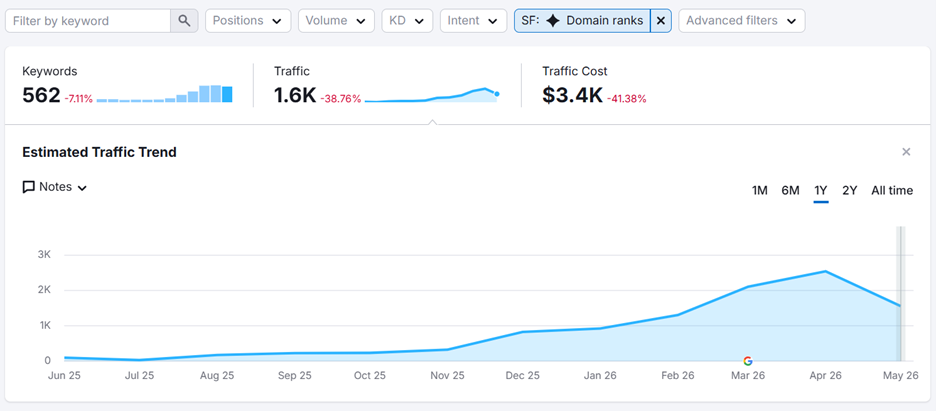Click the Traffic 1.6K metric
Viewport: 936px width, 411px height.
pyautogui.click(x=295, y=95)
